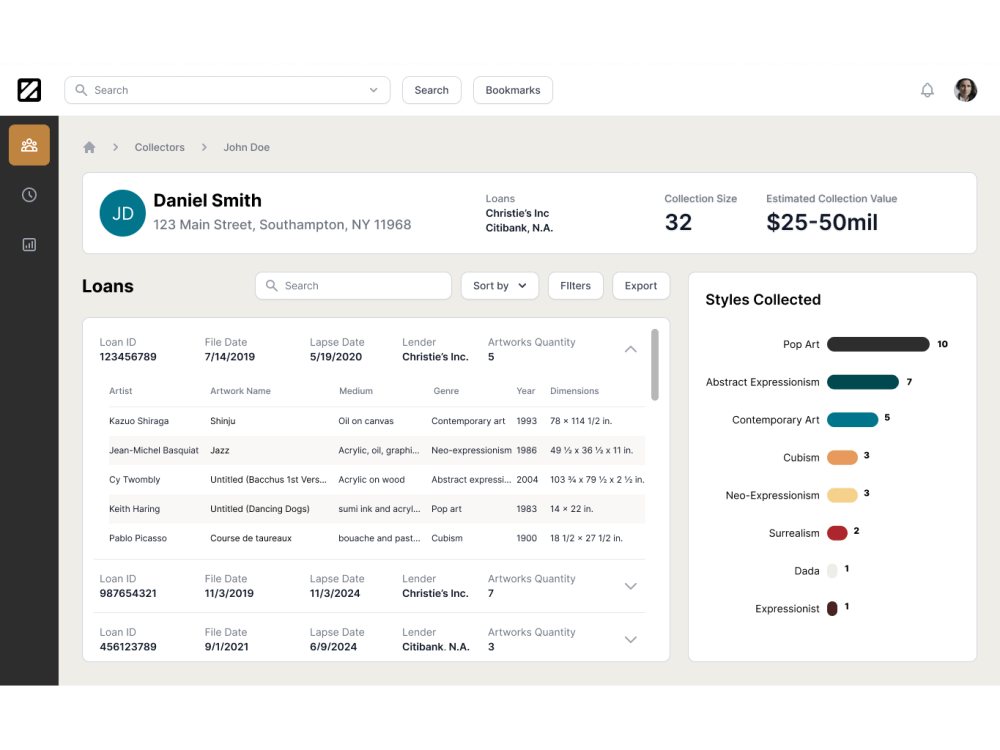Open the user profile avatar

click(x=965, y=89)
